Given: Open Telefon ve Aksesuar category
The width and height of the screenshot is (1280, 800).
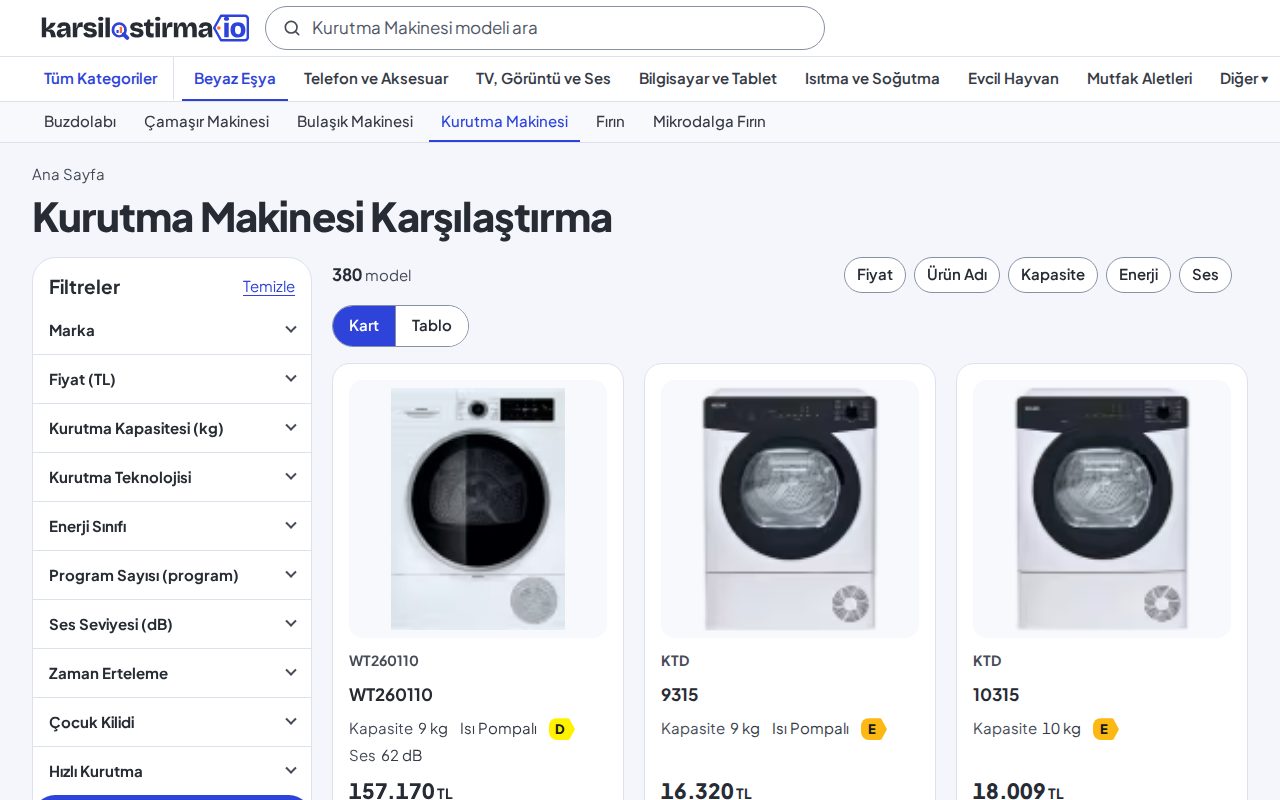Looking at the screenshot, I should point(376,79).
